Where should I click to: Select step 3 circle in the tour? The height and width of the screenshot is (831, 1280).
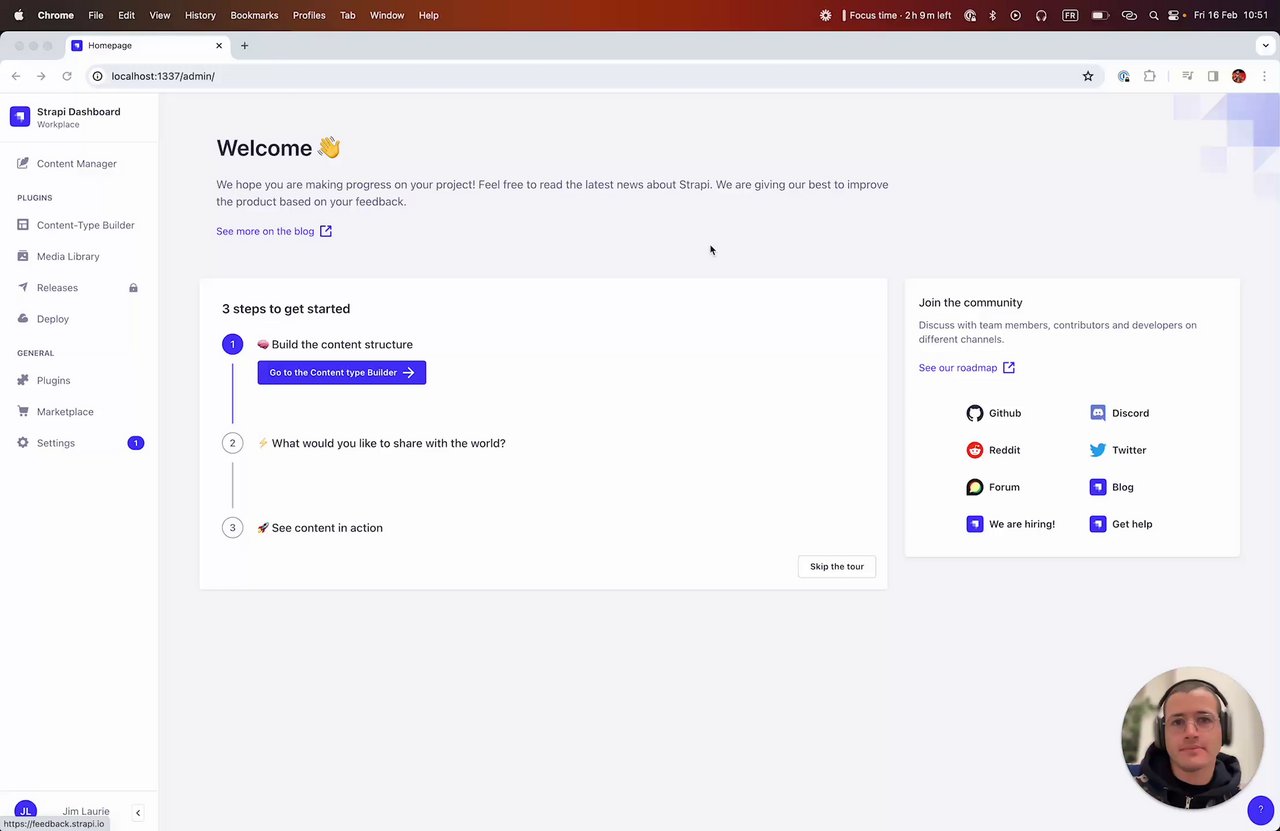pos(232,528)
